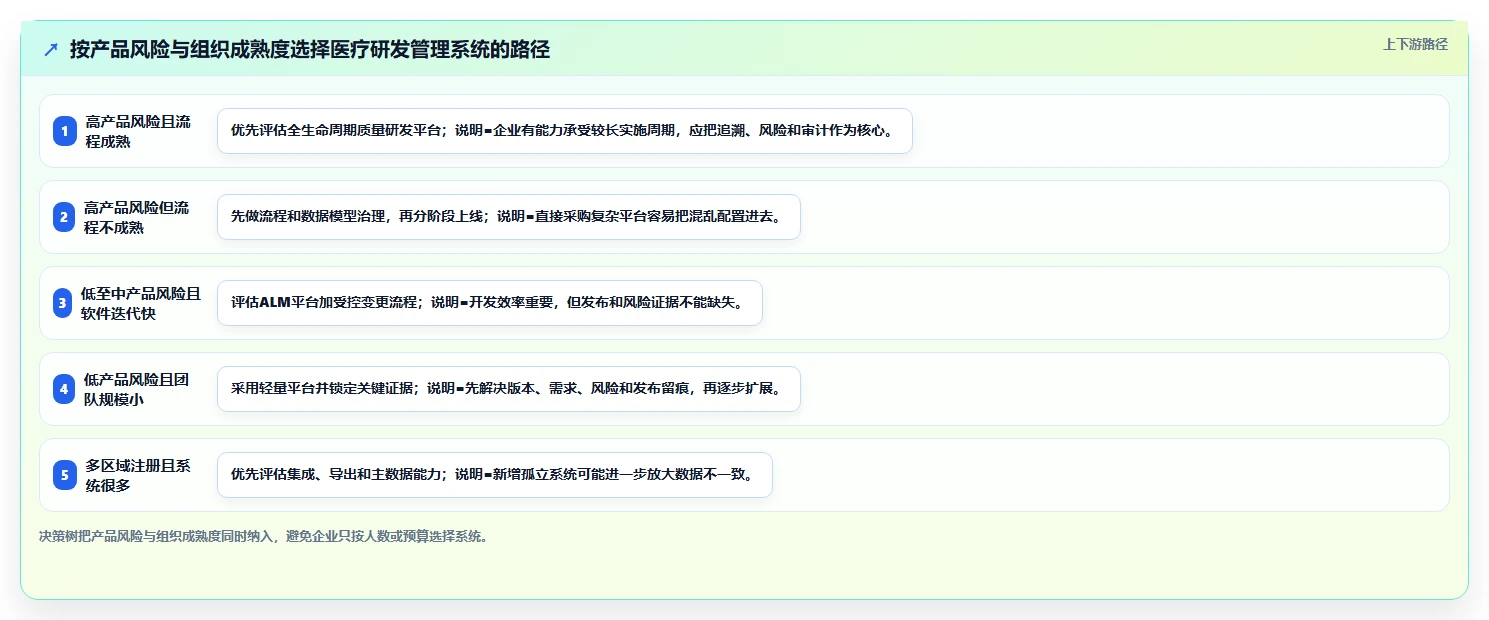
Task: Click the title 按产品风险与组织成熟度选择医疗研发管理系统的路径
Action: 310,50
